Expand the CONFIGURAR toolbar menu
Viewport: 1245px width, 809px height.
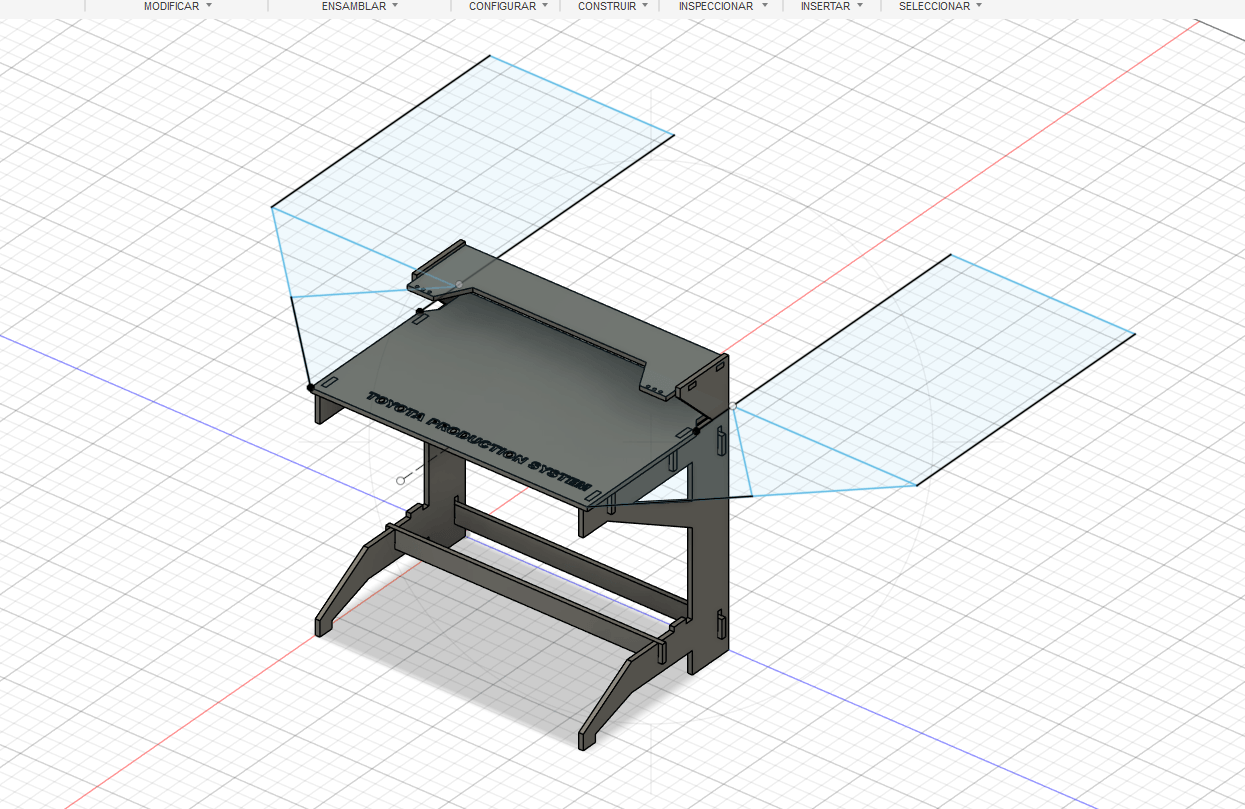pos(508,6)
